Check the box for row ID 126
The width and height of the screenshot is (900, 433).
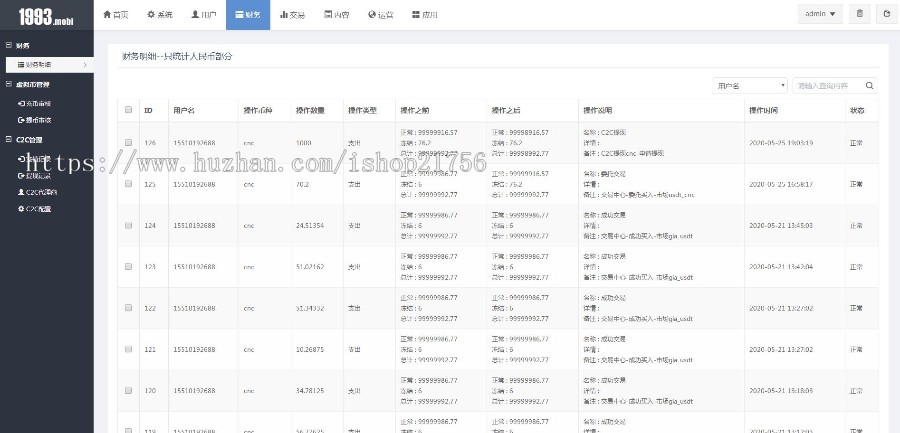coord(129,142)
